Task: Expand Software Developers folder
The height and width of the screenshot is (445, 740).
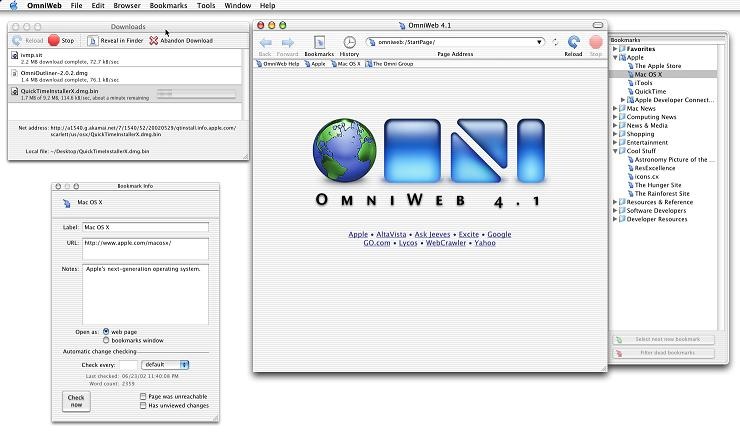Action: (615, 210)
